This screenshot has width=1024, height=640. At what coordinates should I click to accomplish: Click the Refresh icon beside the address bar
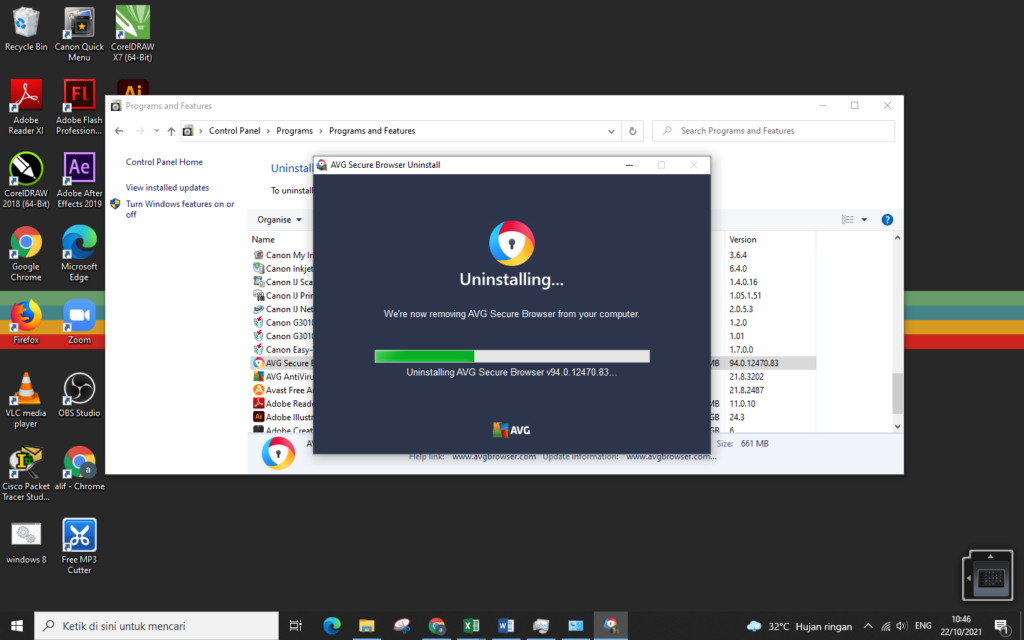click(x=633, y=130)
